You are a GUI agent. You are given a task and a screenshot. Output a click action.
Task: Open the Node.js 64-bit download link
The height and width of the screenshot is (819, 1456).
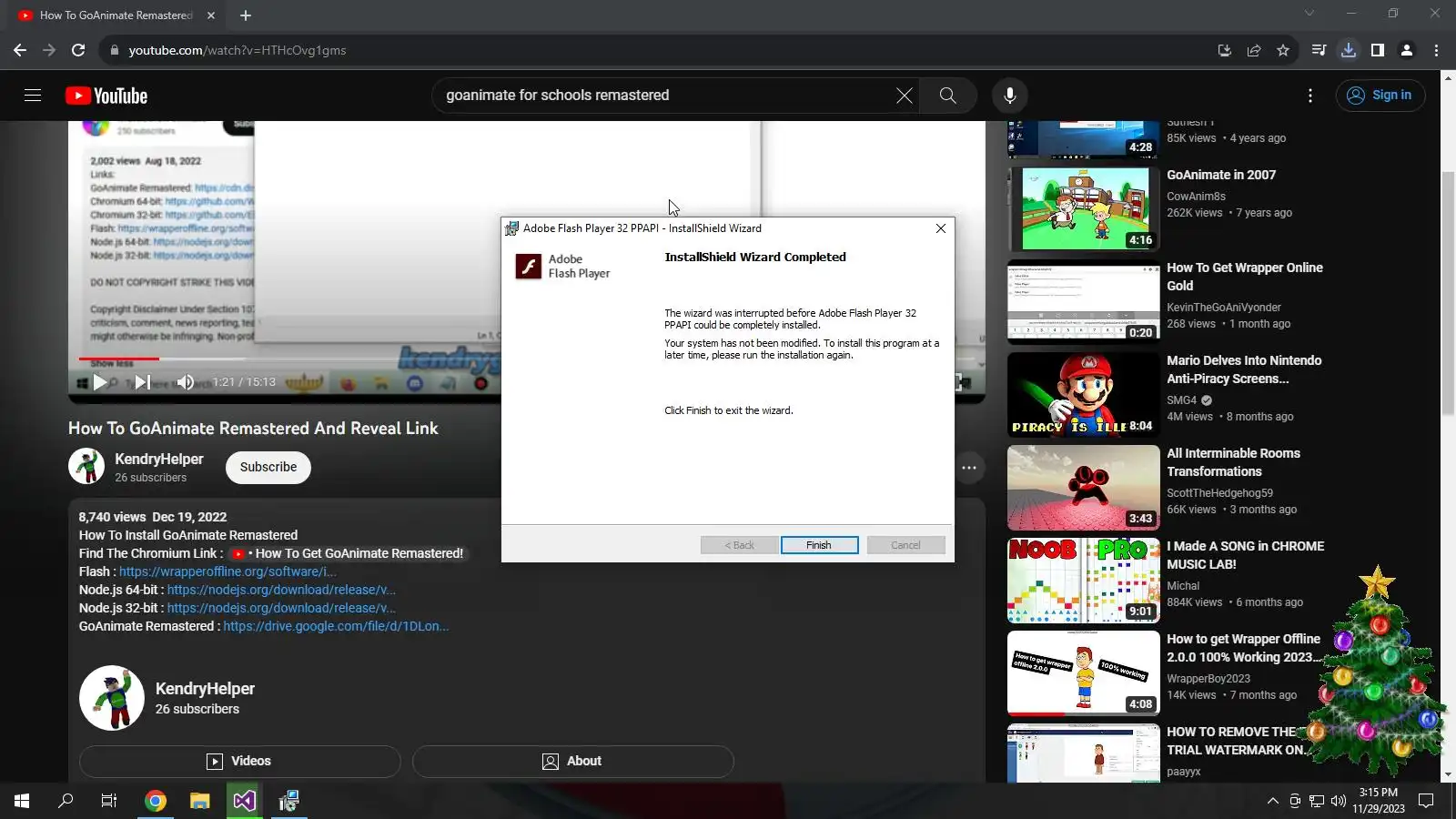(x=281, y=590)
